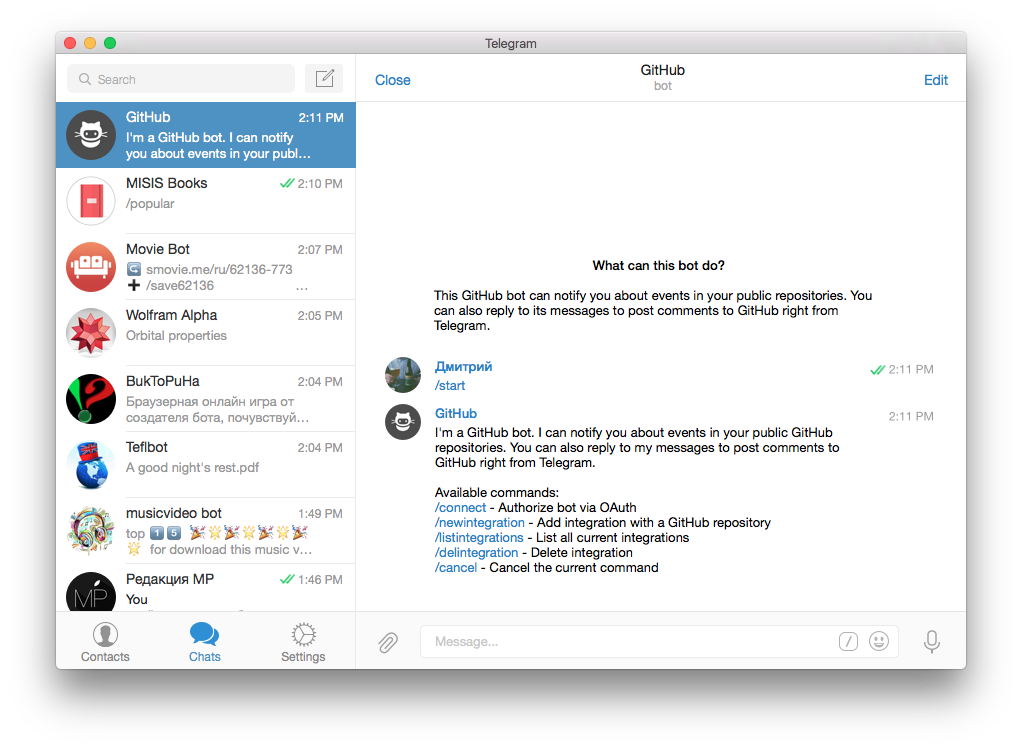Click GitHub bot avatar beside its message
The image size is (1022, 749).
pyautogui.click(x=403, y=422)
